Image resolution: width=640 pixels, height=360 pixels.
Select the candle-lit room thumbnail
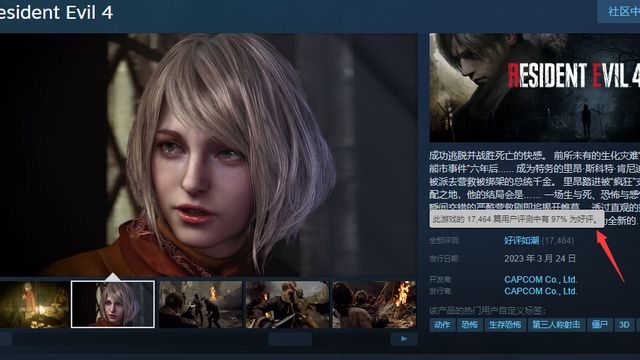[x=34, y=304]
